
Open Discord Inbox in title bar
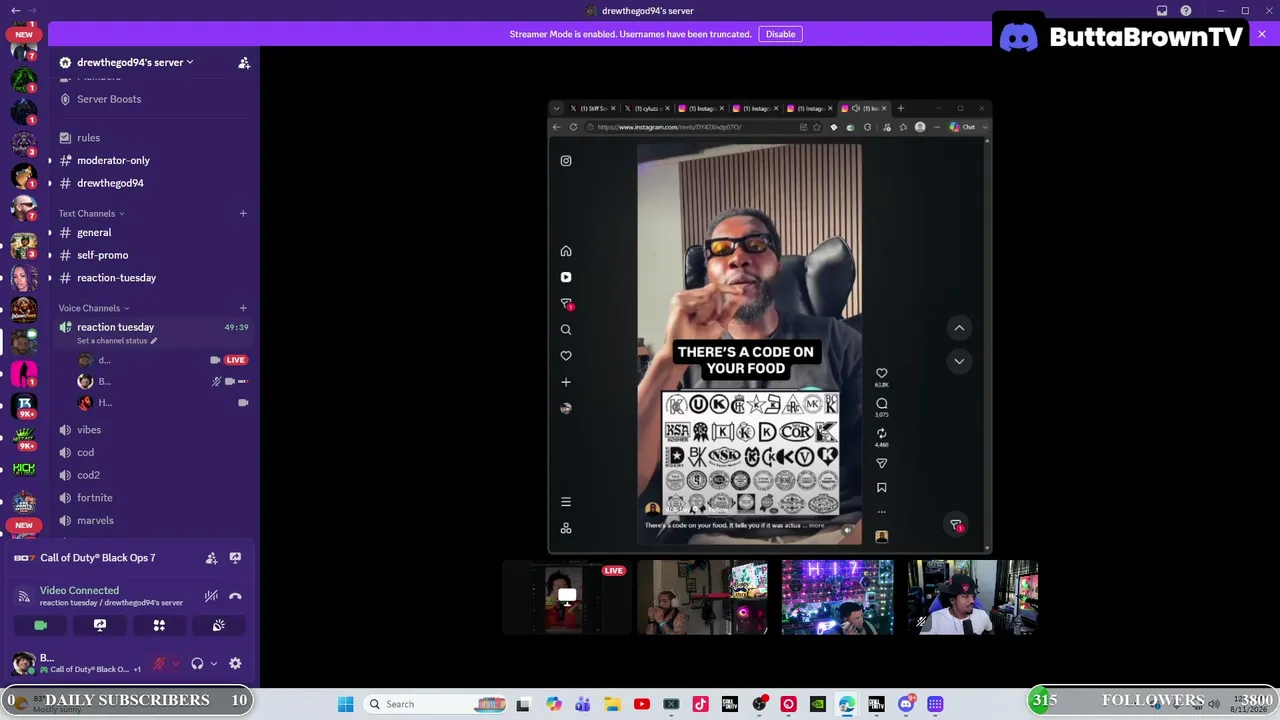[1162, 11]
